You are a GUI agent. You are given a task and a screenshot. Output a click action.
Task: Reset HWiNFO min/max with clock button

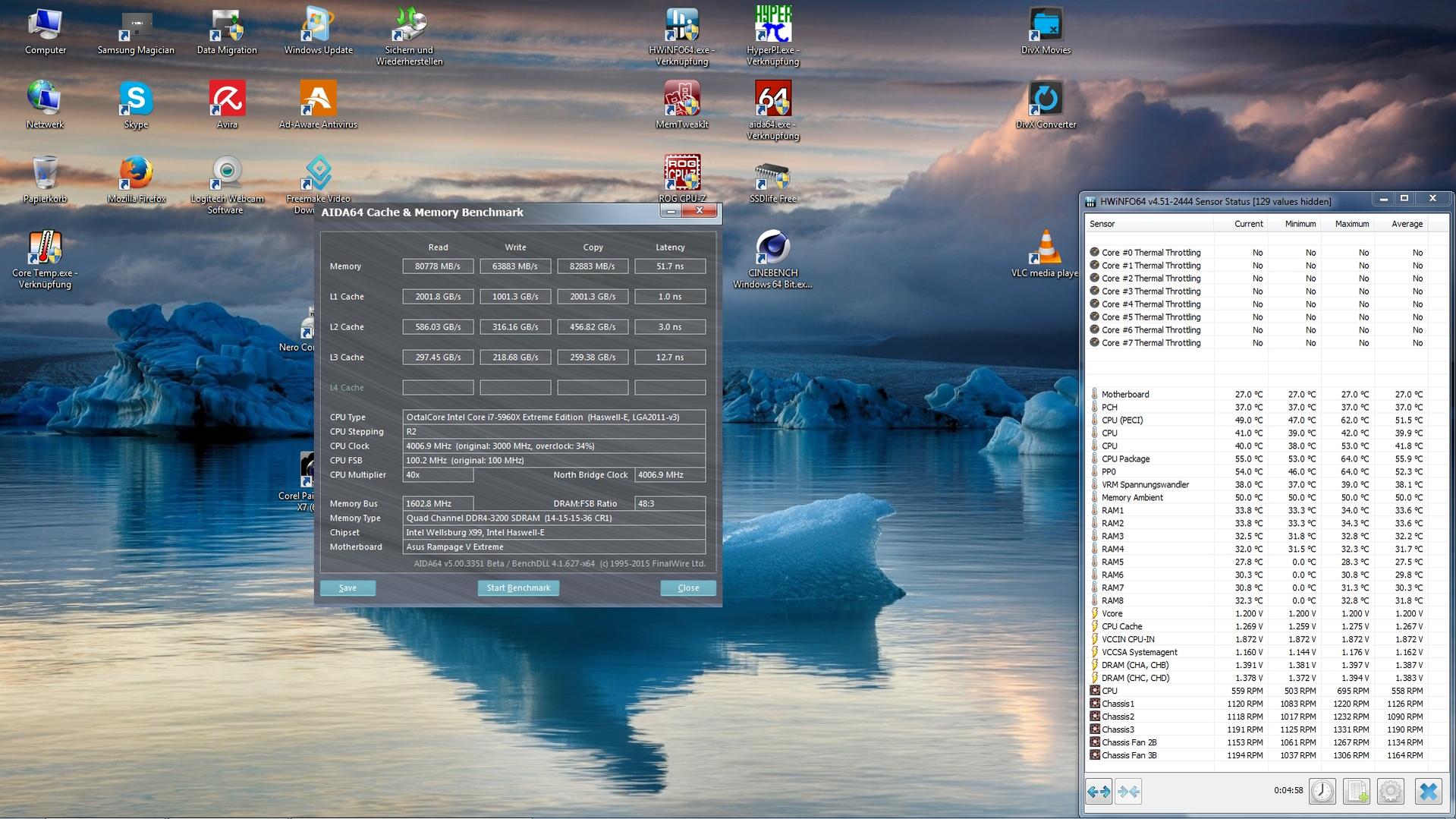click(1322, 792)
